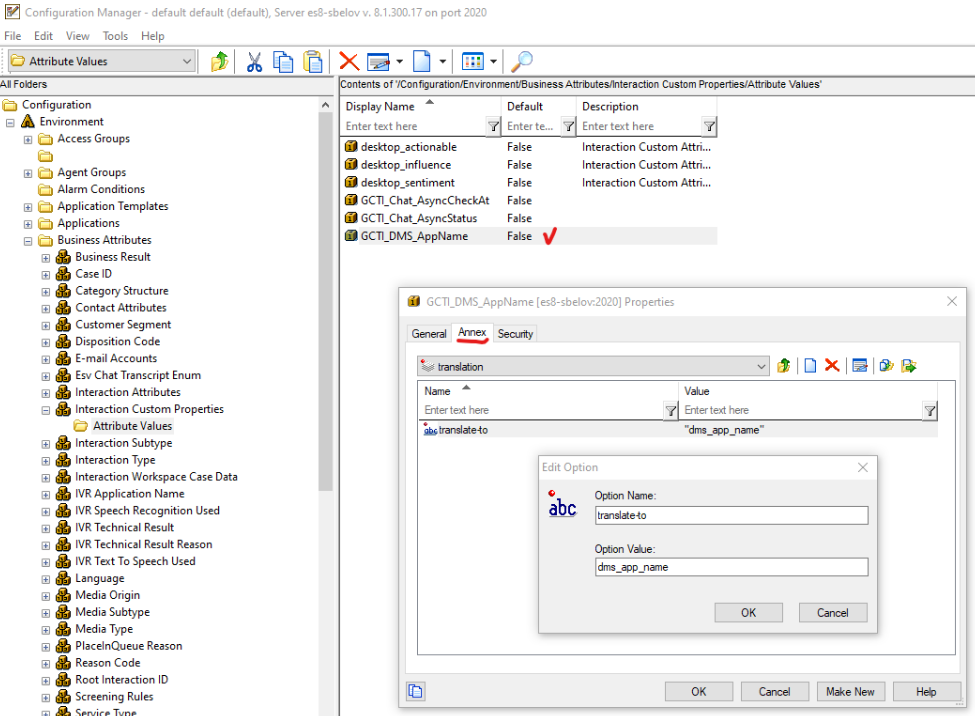Open the translation section dropdown
The width and height of the screenshot is (975, 716).
[762, 367]
